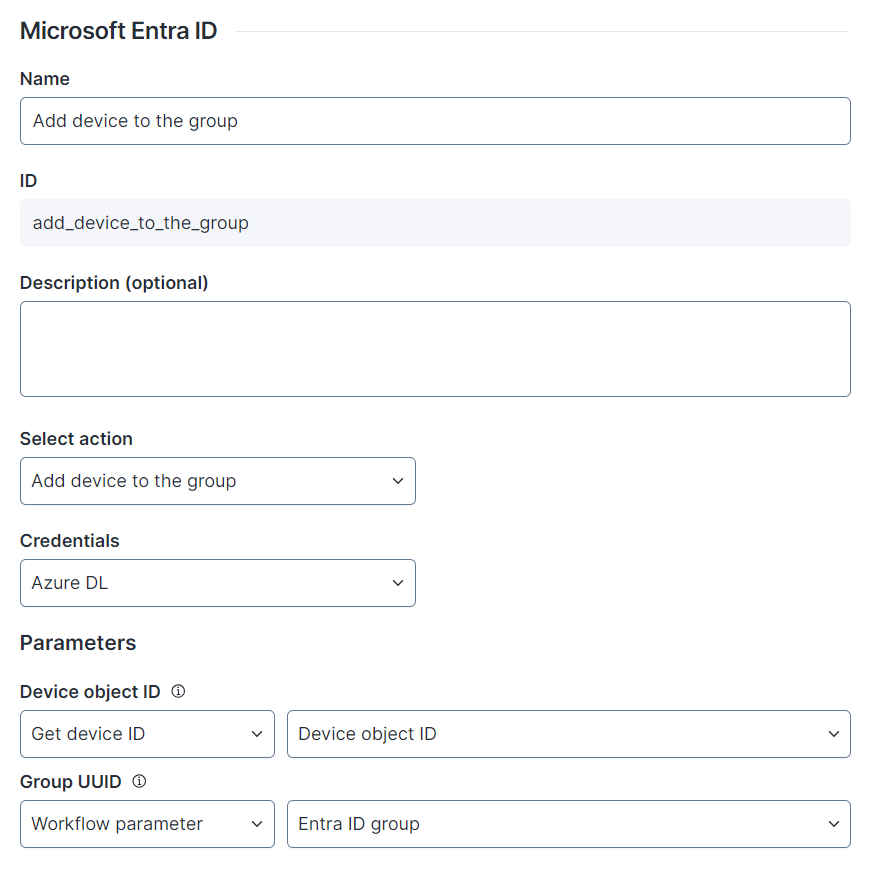This screenshot has width=873, height=878.
Task: Click the read-only add_device_to_the_group ID field
Action: pos(435,223)
